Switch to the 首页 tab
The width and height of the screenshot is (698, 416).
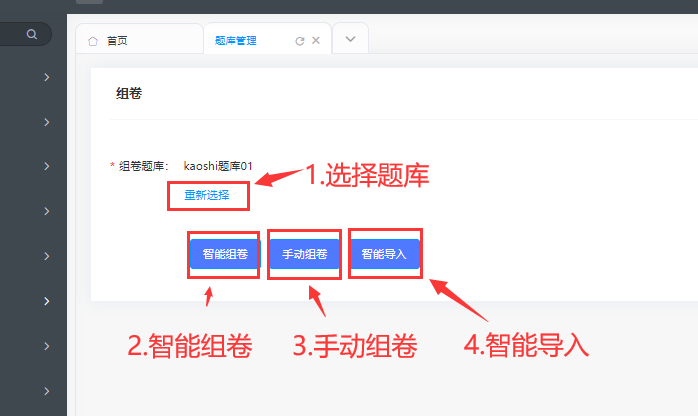coord(139,40)
